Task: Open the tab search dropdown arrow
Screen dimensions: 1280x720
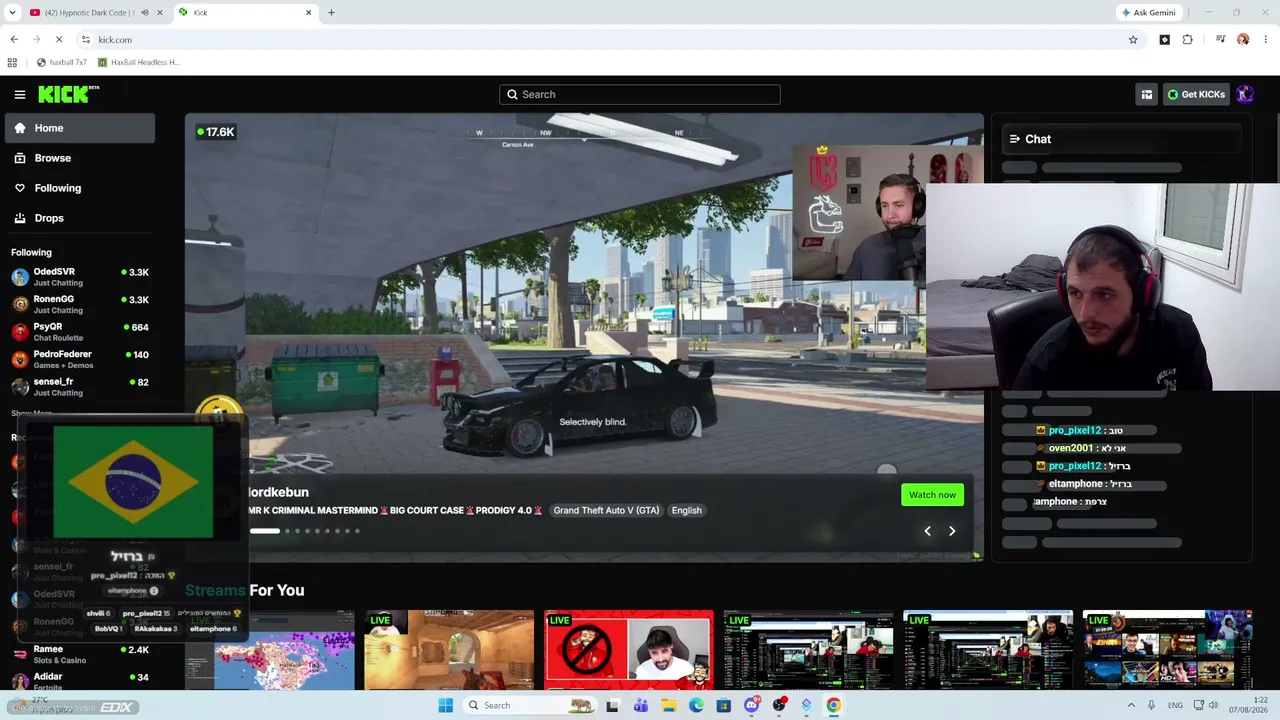Action: point(12,13)
